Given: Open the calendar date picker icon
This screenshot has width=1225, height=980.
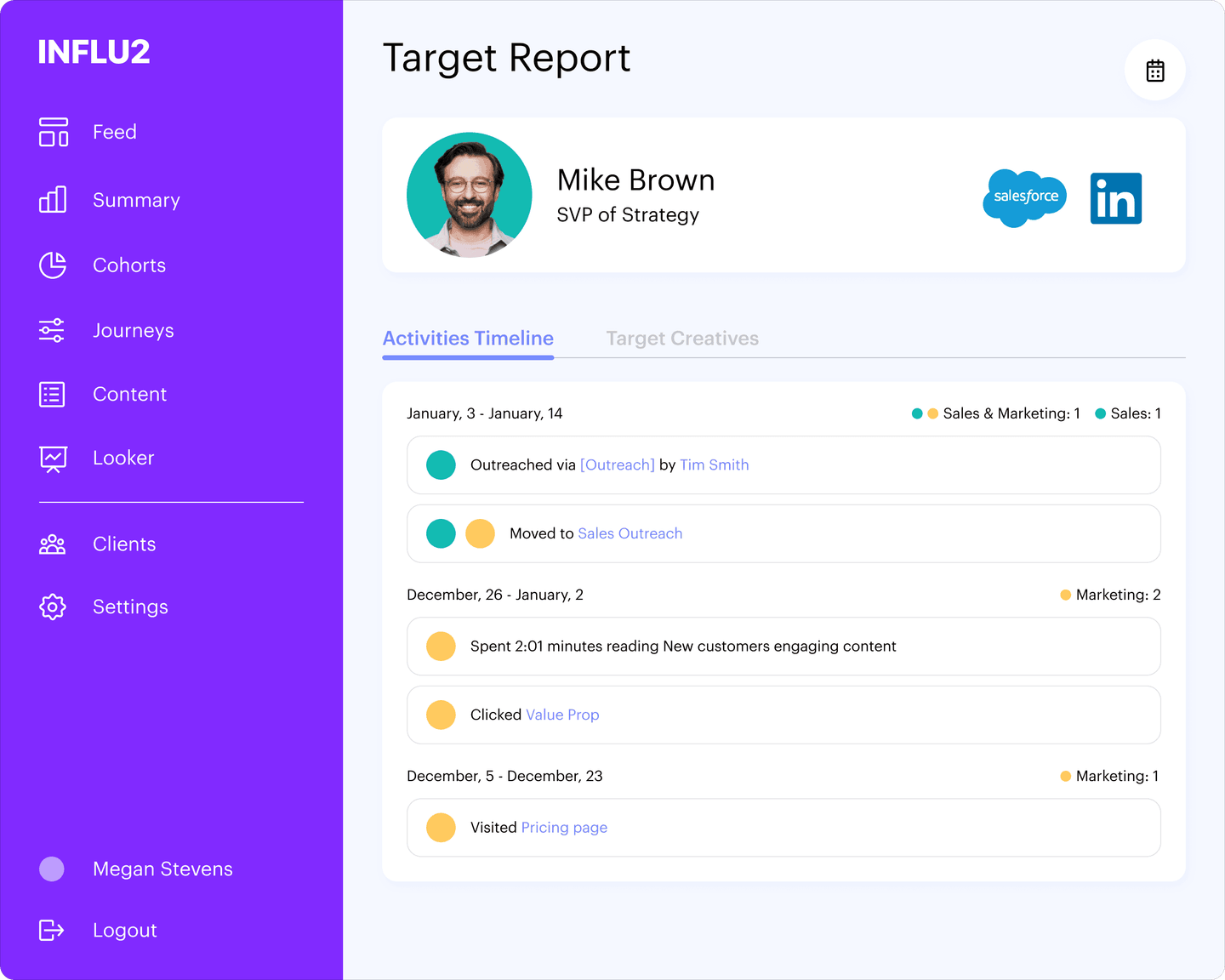Looking at the screenshot, I should point(1154,71).
